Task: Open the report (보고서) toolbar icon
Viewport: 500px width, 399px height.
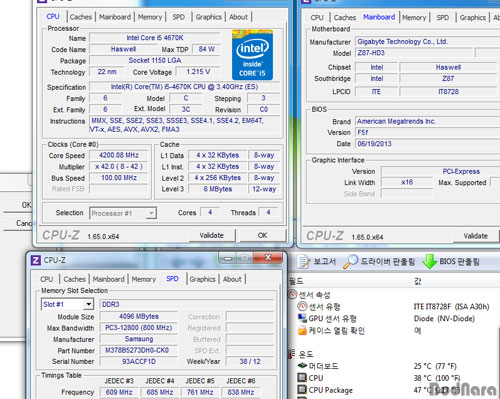Action: pyautogui.click(x=304, y=262)
